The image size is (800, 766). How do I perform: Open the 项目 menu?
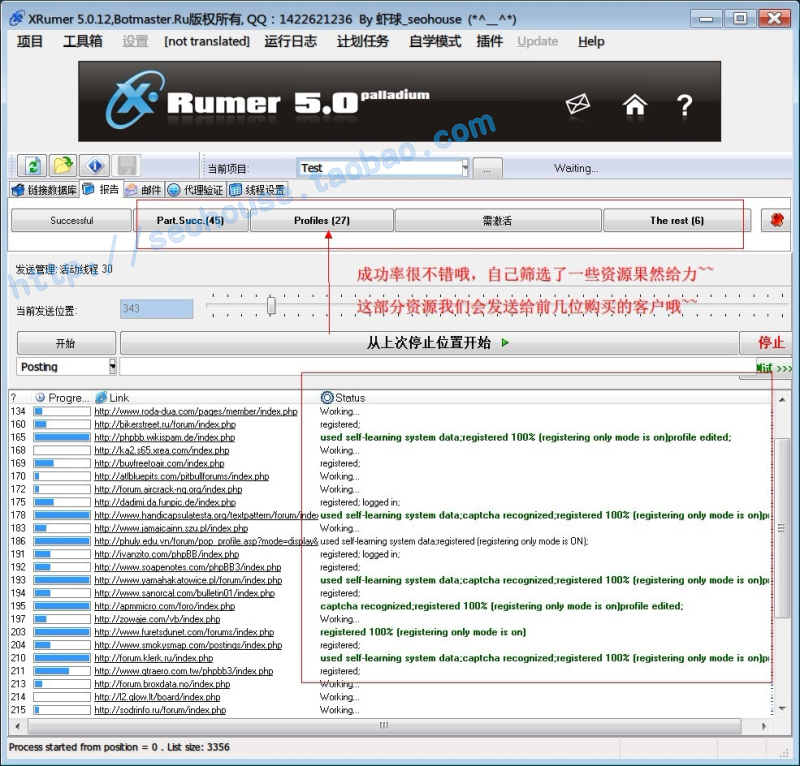tap(30, 41)
